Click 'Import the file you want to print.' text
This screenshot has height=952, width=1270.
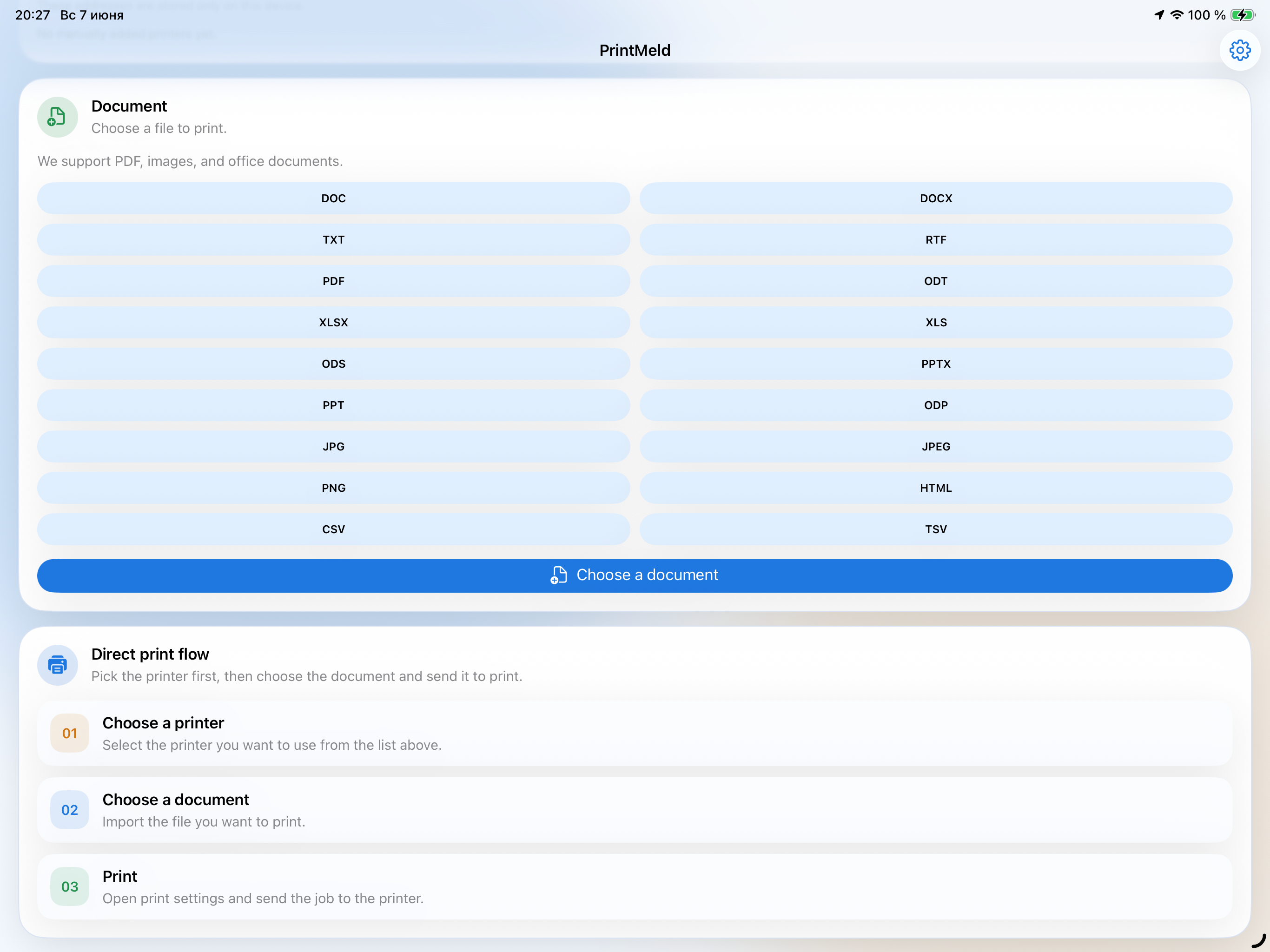(204, 822)
